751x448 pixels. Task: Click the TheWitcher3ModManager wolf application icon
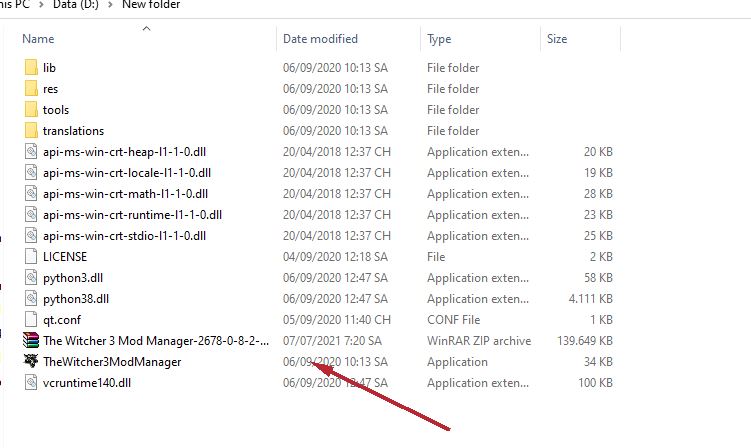(30, 362)
